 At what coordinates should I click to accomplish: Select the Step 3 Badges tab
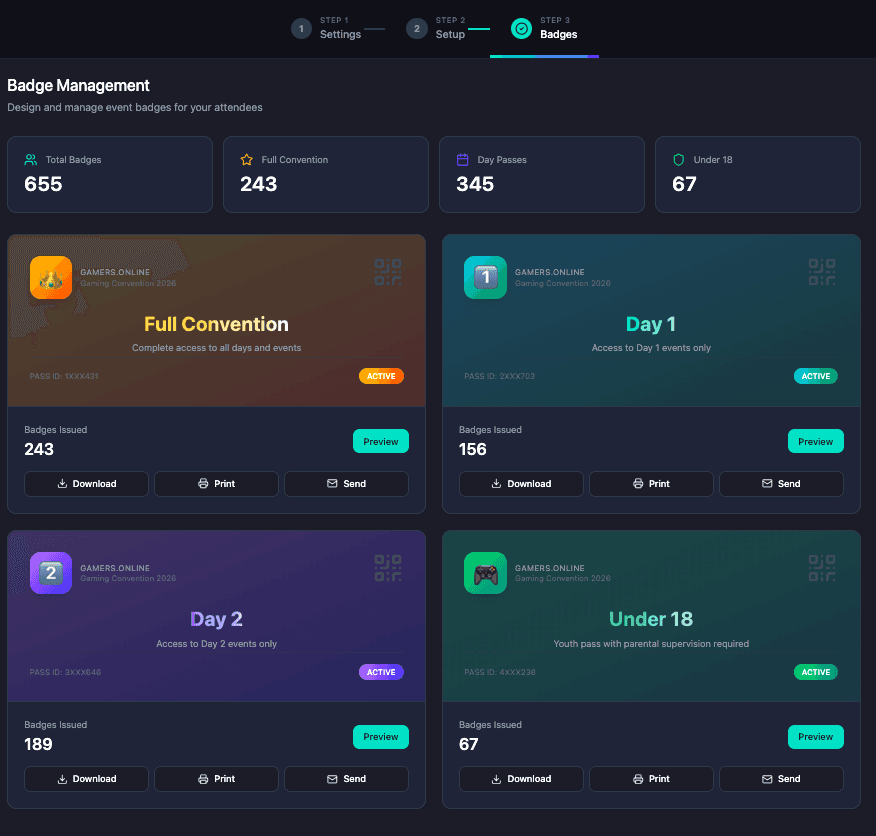[544, 28]
